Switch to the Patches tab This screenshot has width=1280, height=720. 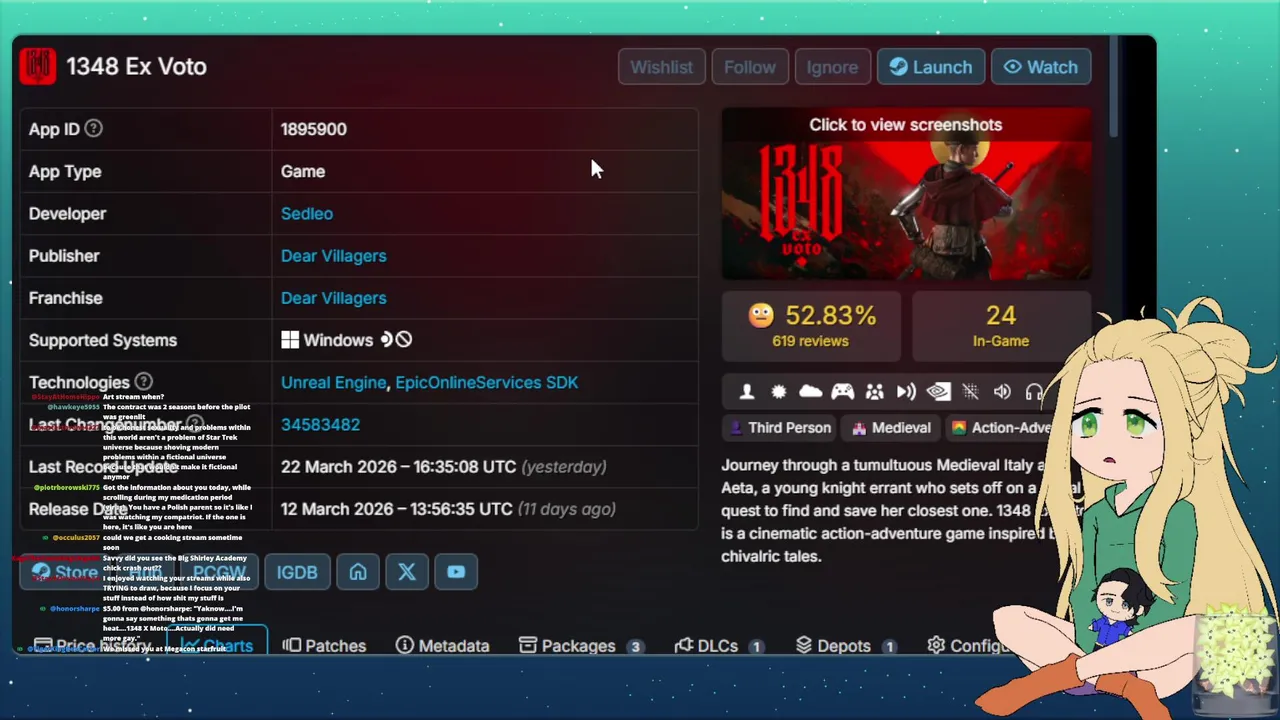click(324, 645)
